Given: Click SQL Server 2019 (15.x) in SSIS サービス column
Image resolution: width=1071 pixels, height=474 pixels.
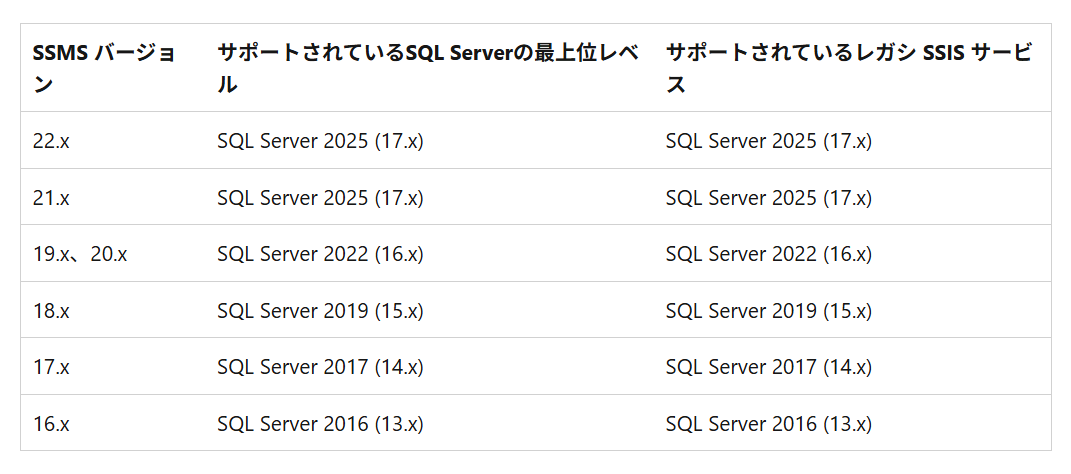Looking at the screenshot, I should [768, 311].
